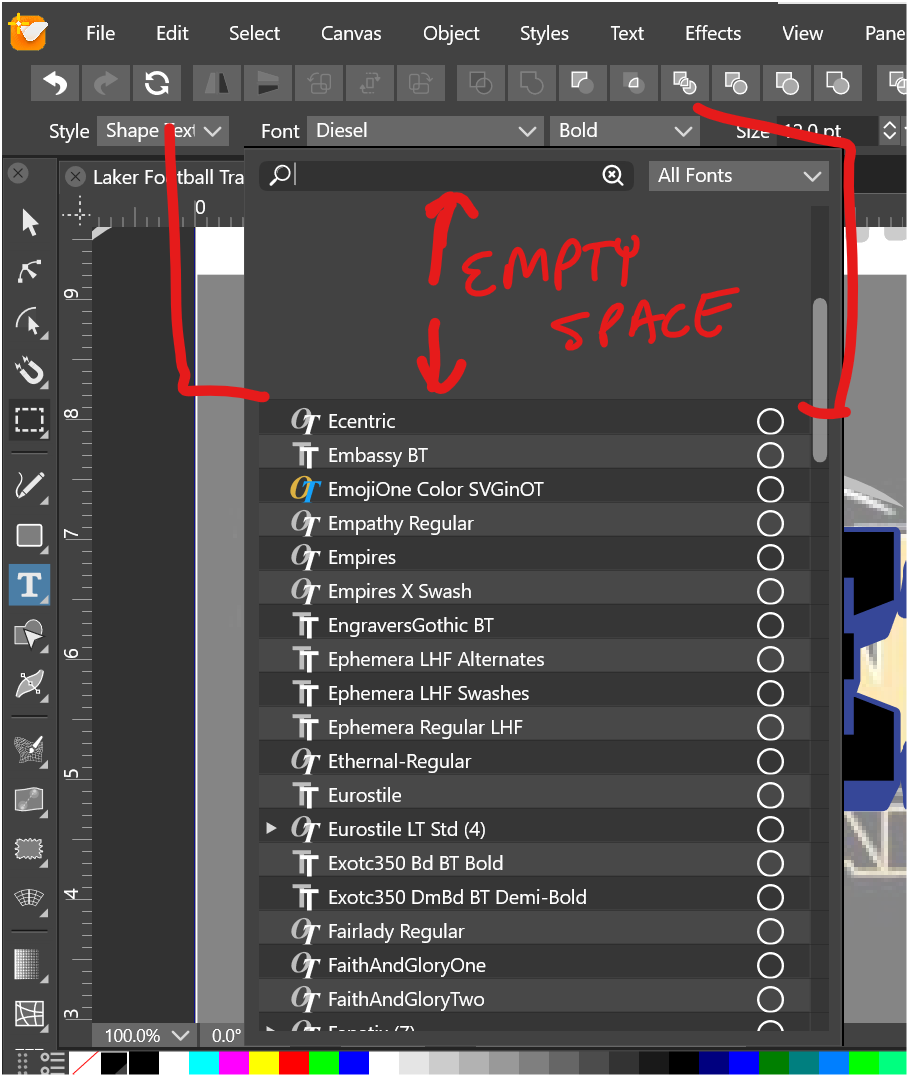This screenshot has width=908, height=1076.
Task: Toggle favorite circle for Fairlady Regular
Action: (770, 931)
